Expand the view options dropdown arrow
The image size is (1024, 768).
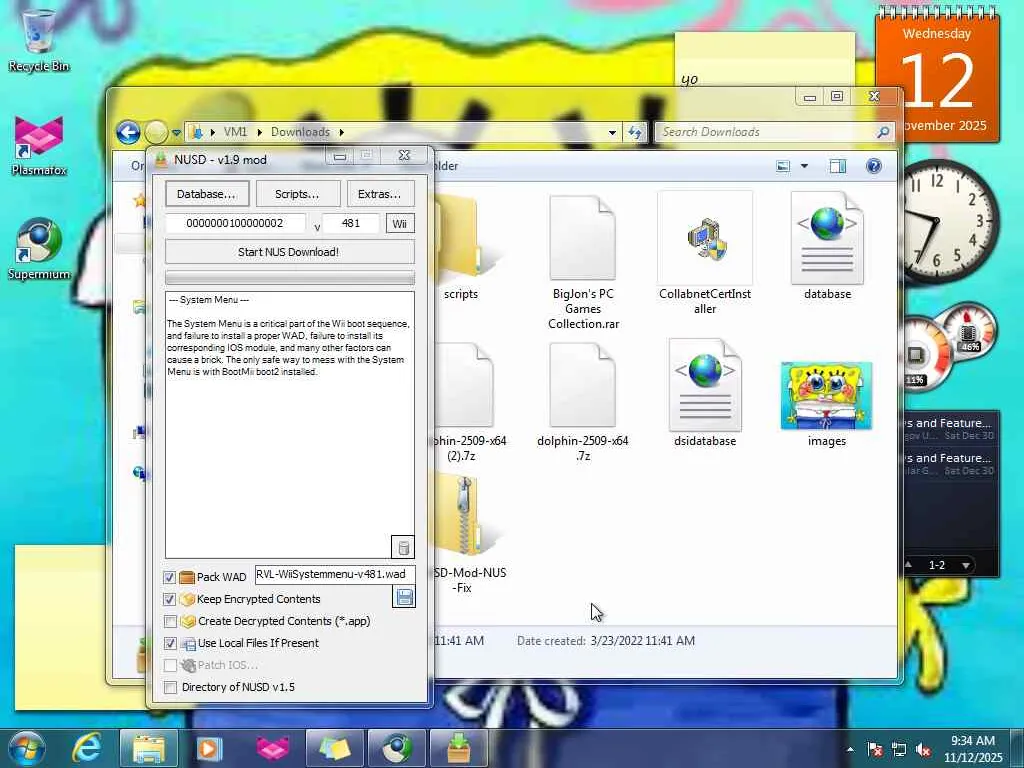[804, 166]
